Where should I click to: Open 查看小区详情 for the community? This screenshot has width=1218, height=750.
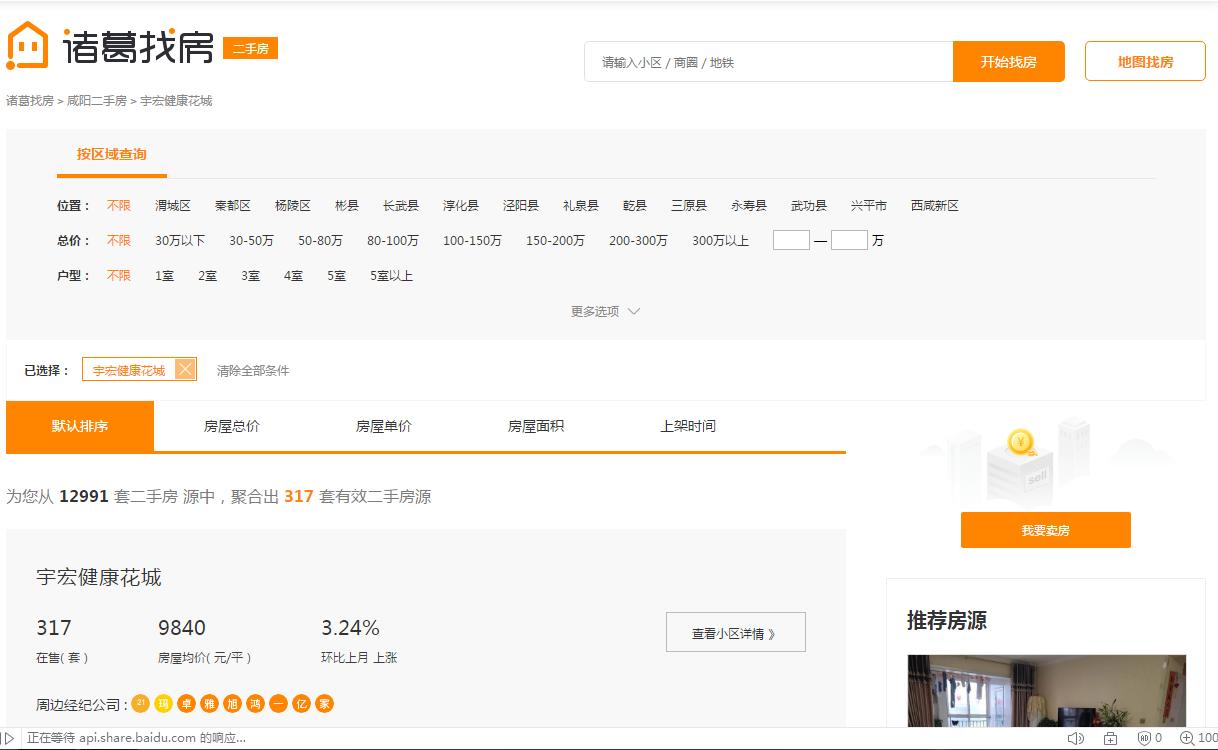(735, 632)
